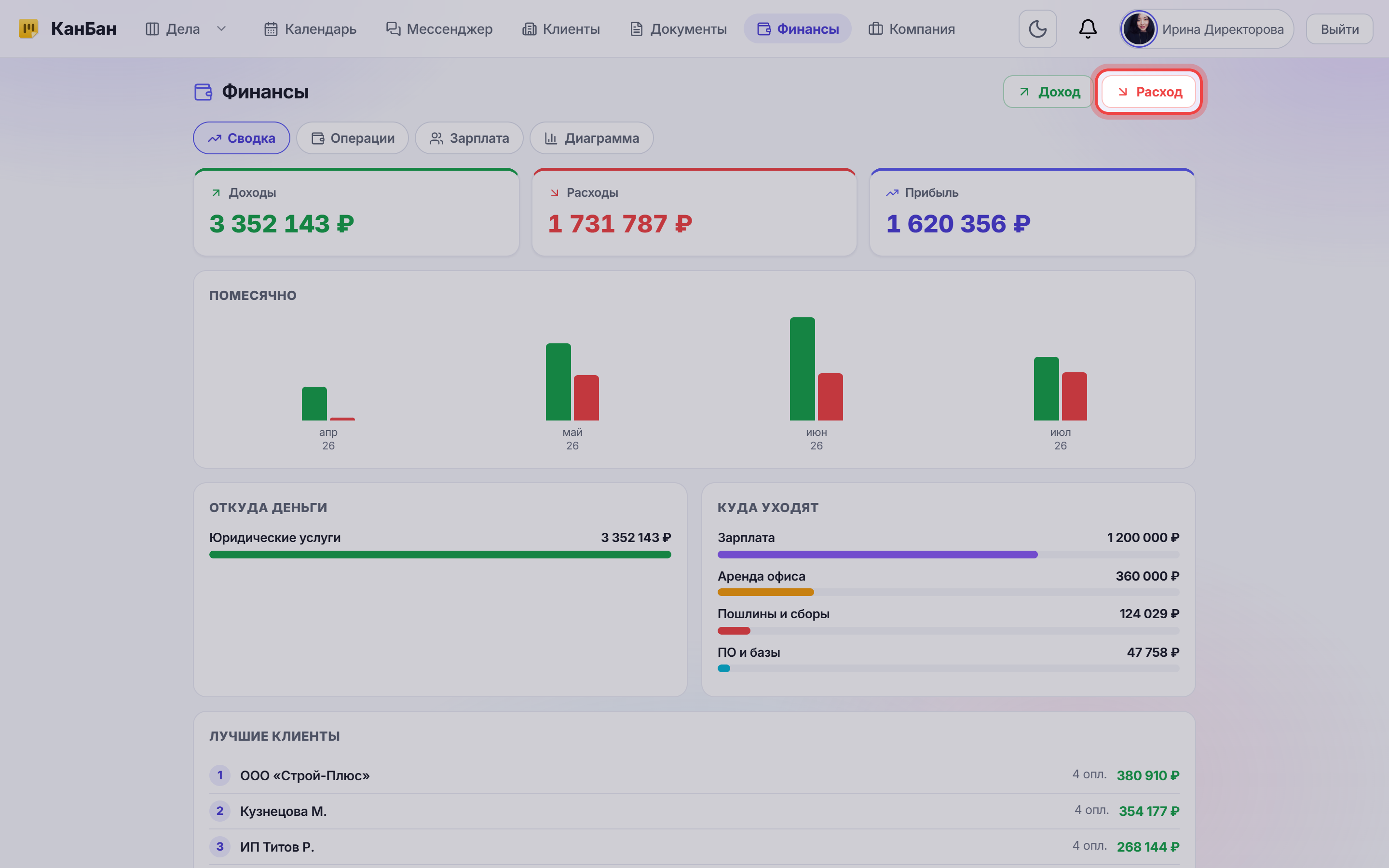Add income with the Доход button

click(x=1048, y=92)
